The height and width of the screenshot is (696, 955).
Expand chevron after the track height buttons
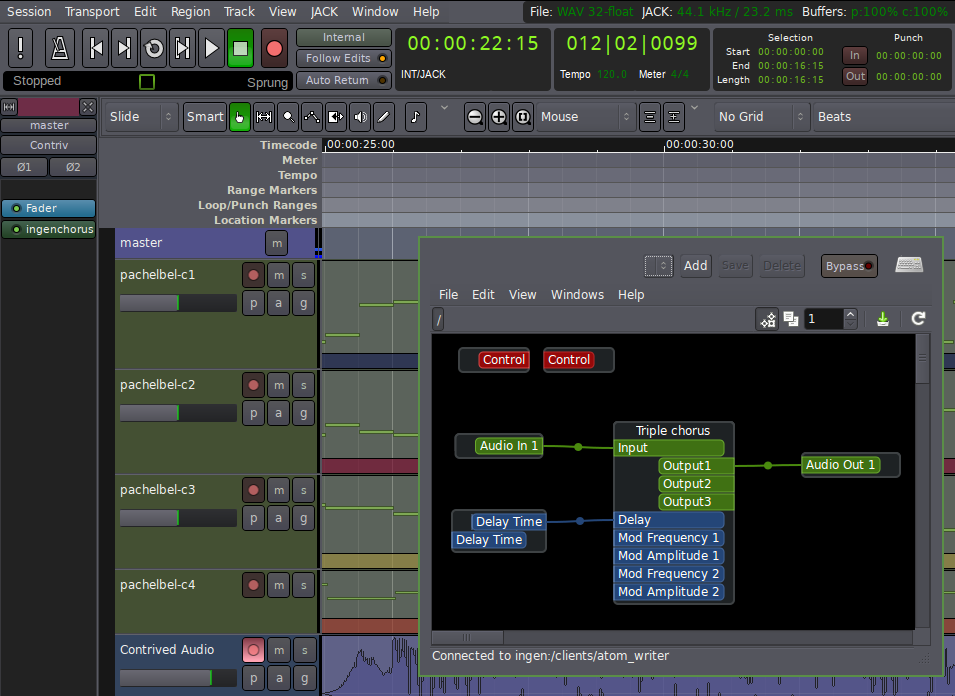(694, 108)
